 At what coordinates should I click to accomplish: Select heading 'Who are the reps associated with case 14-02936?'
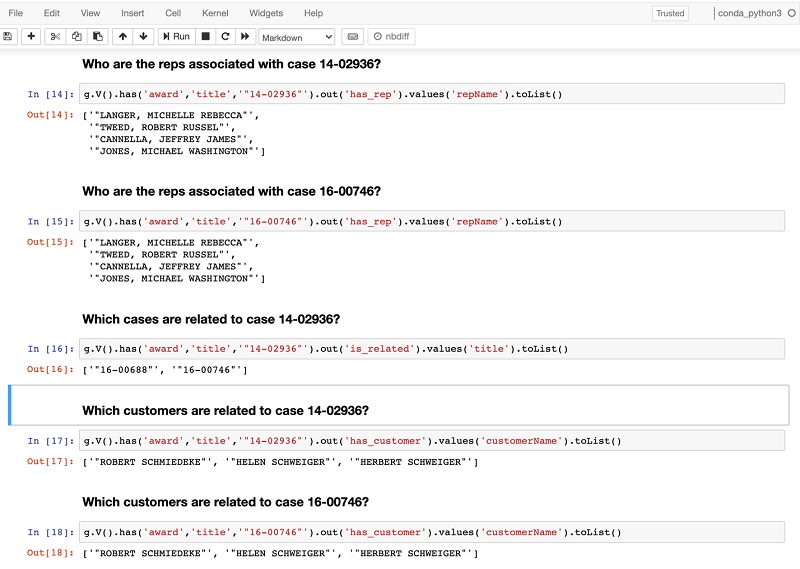click(232, 64)
